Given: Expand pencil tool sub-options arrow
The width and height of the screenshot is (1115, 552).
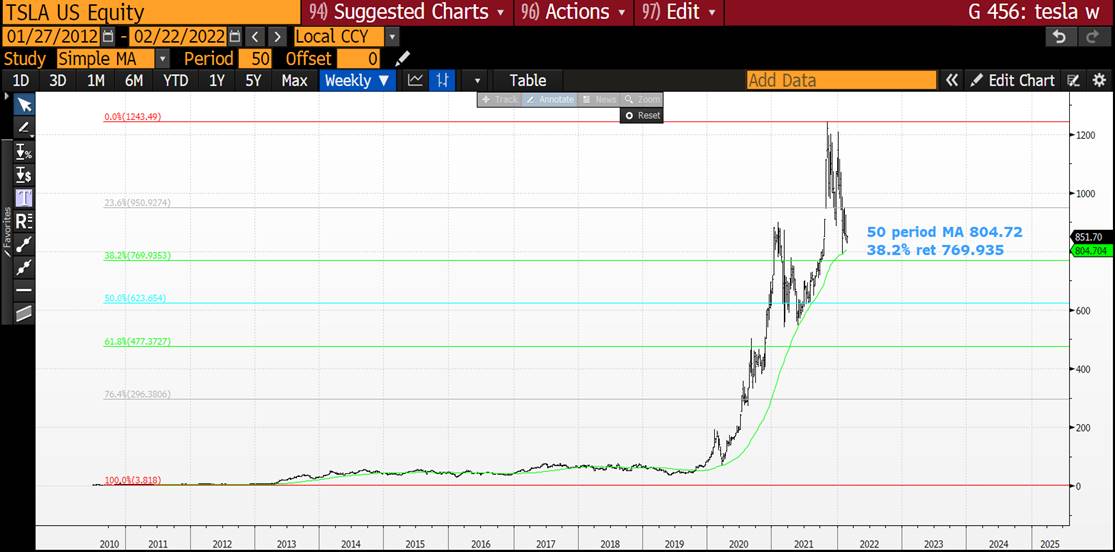Looking at the screenshot, I should 32,136.
